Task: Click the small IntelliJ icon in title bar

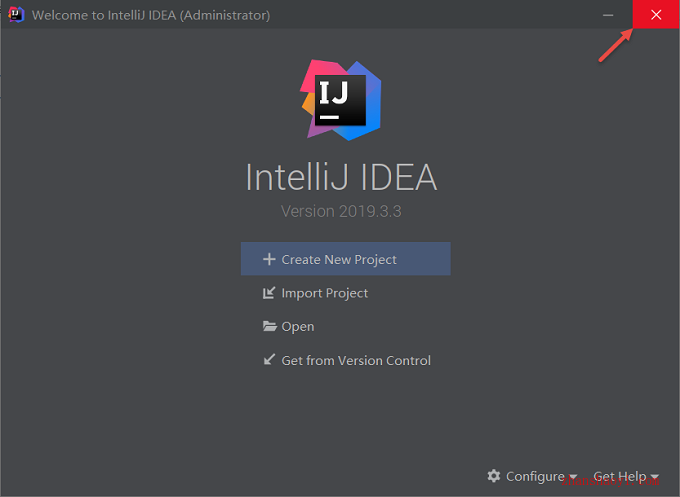Action: 16,14
